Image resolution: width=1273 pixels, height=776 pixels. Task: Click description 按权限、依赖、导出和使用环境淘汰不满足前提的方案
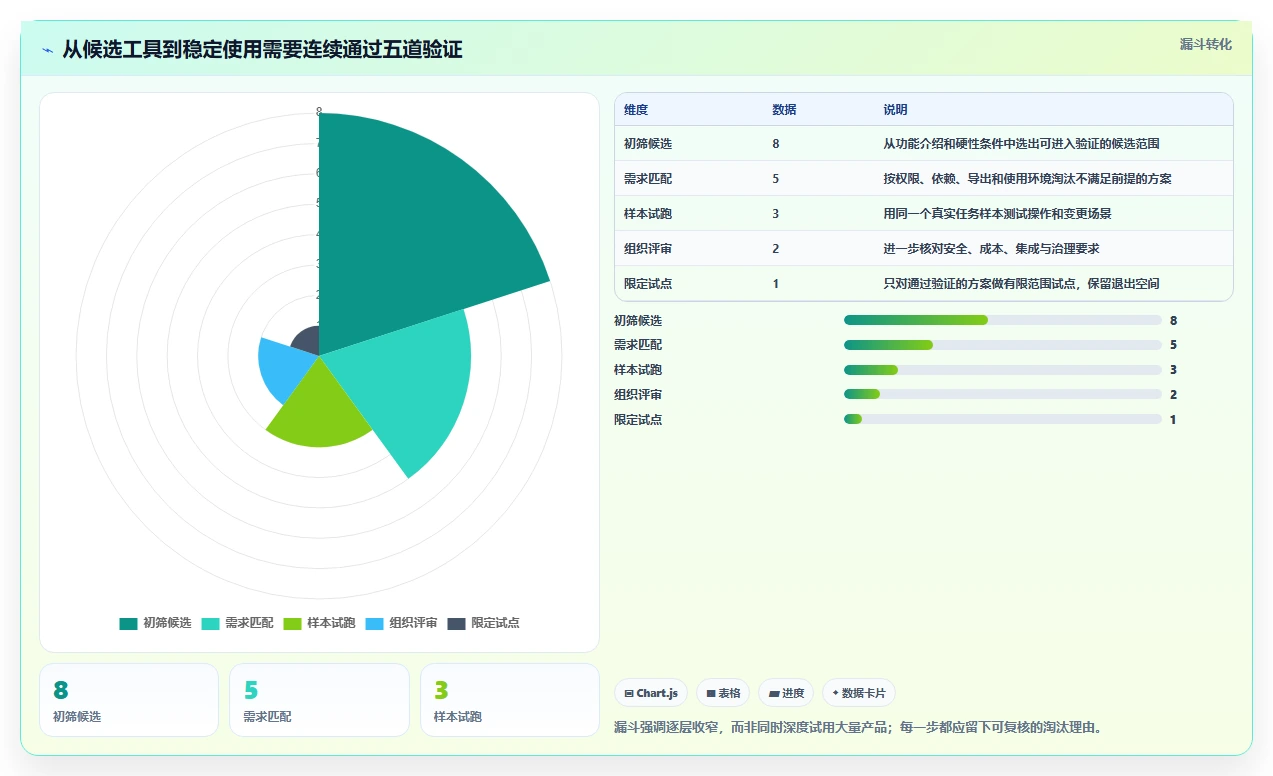[x=1027, y=179]
